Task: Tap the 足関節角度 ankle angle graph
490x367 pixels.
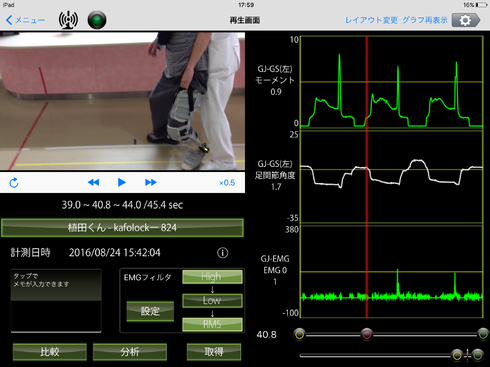Action: point(392,177)
